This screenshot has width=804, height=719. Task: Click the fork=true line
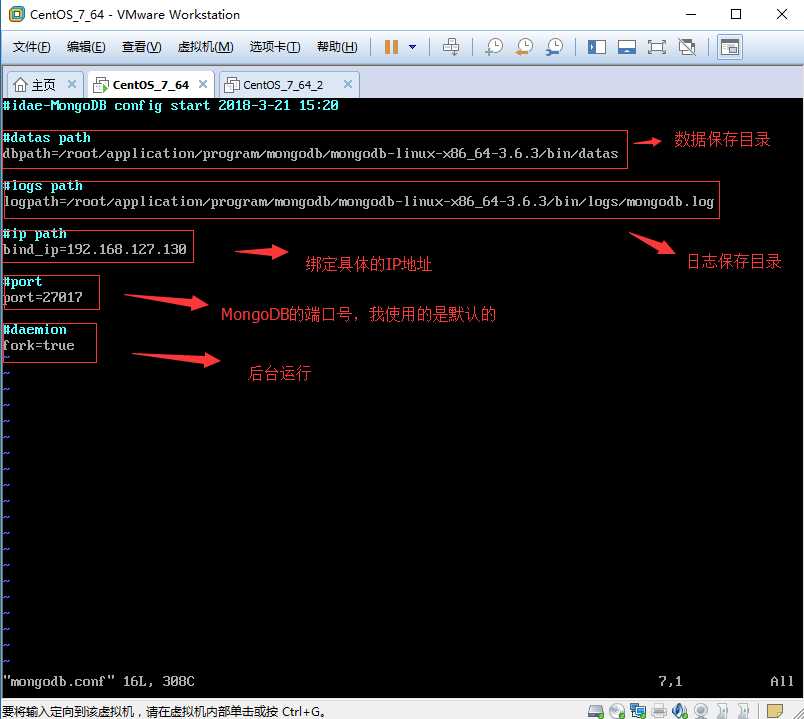tap(38, 346)
